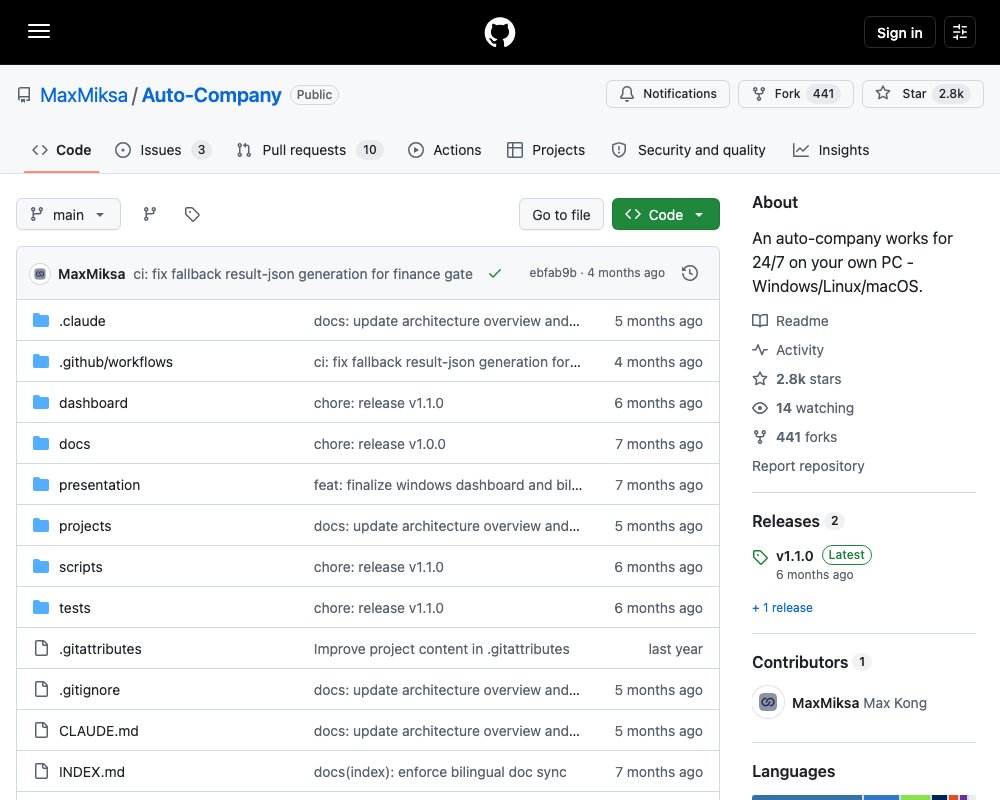This screenshot has width=1000, height=800.
Task: Open commit 'Improve project content in .gitattributes'
Action: 441,649
